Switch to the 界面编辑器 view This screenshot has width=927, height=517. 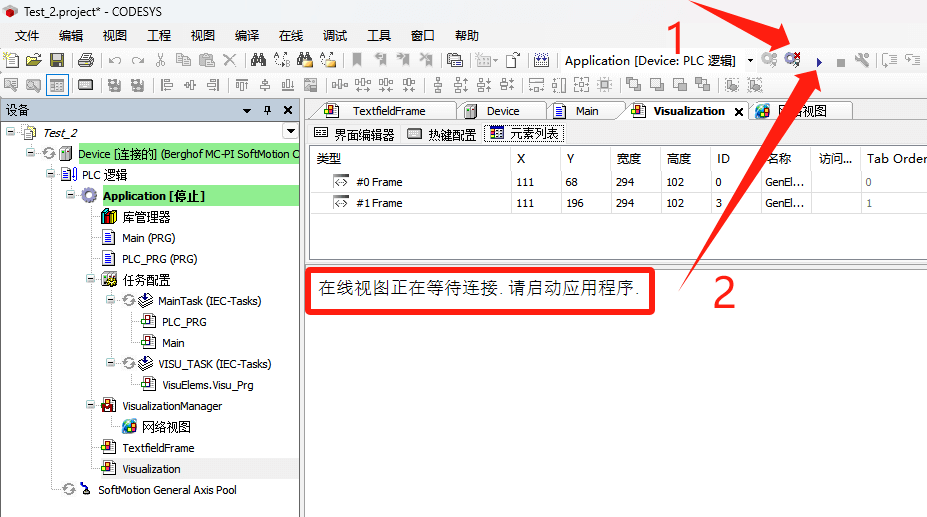tap(355, 134)
